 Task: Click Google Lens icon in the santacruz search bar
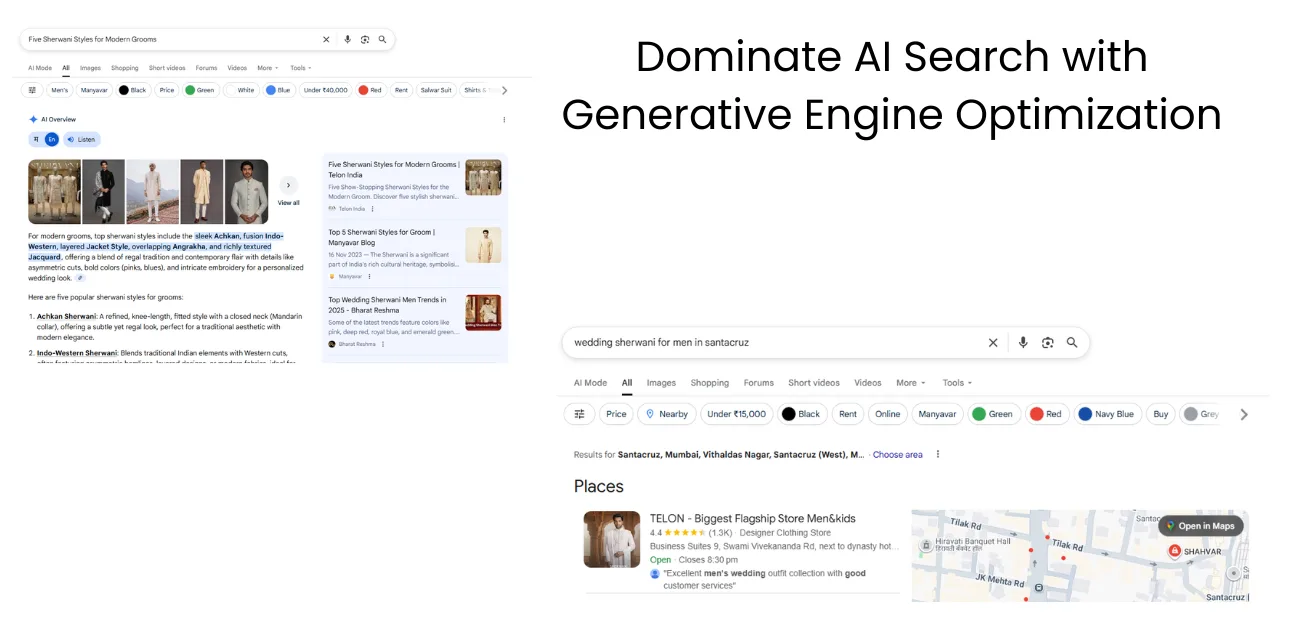1047,342
